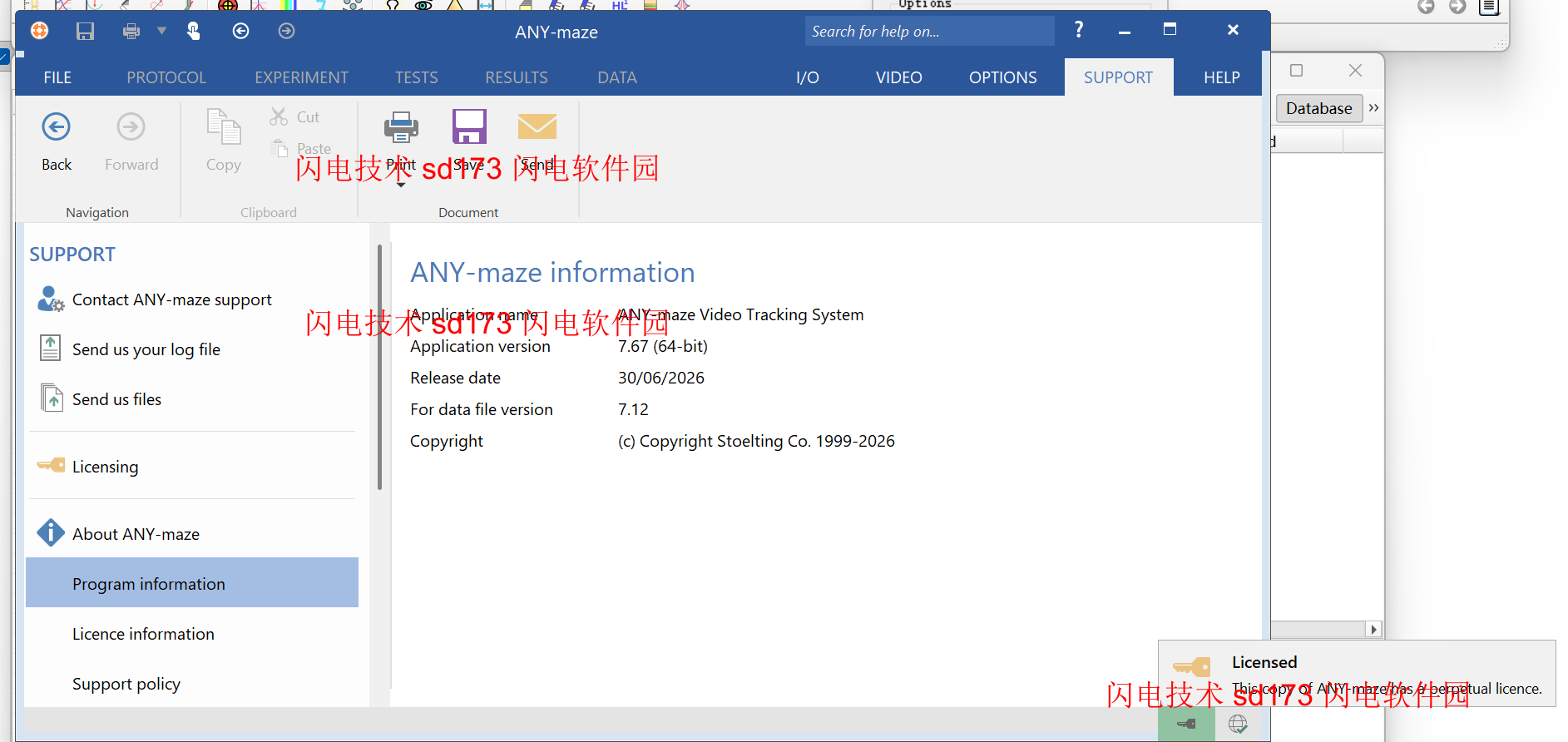Click the Print icon in the Document group
Screen dimensions: 1568x742
pyautogui.click(x=401, y=128)
